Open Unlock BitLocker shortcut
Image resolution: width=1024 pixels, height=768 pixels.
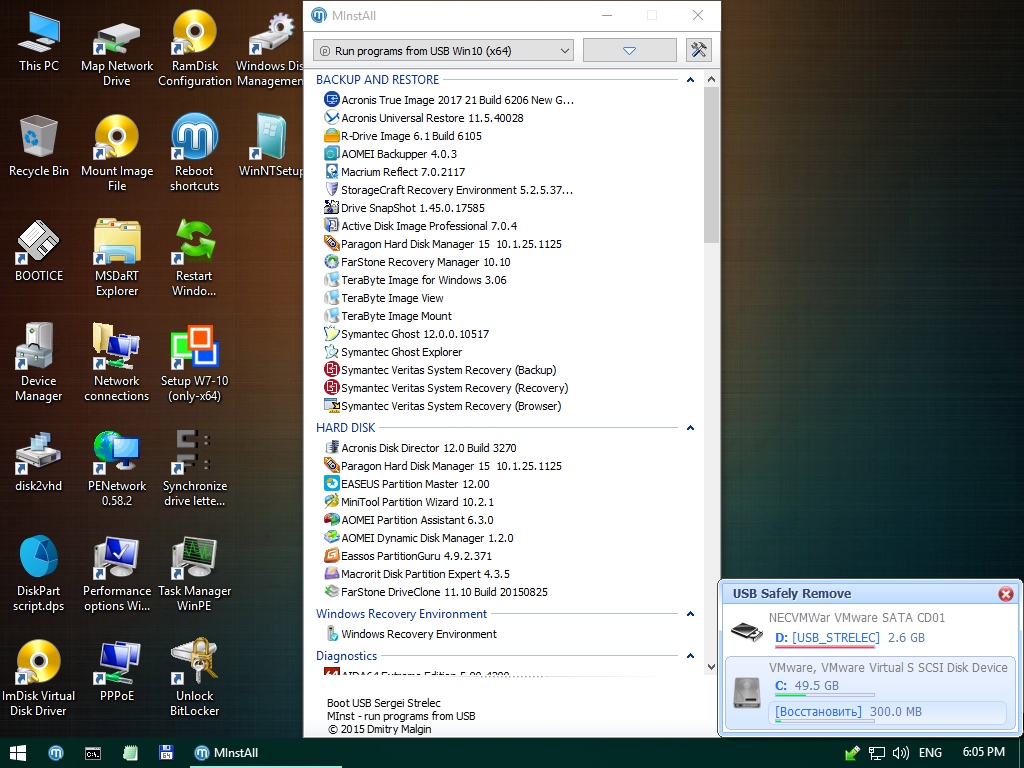tap(195, 678)
